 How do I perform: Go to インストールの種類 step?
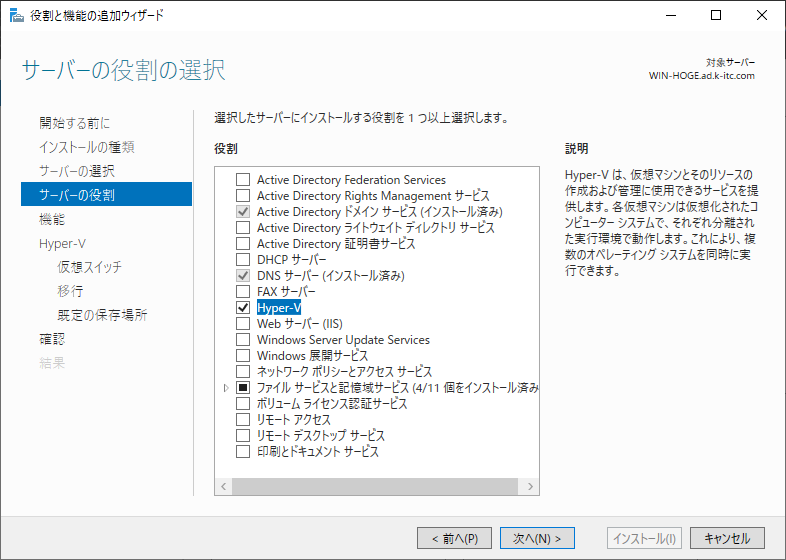coord(87,147)
